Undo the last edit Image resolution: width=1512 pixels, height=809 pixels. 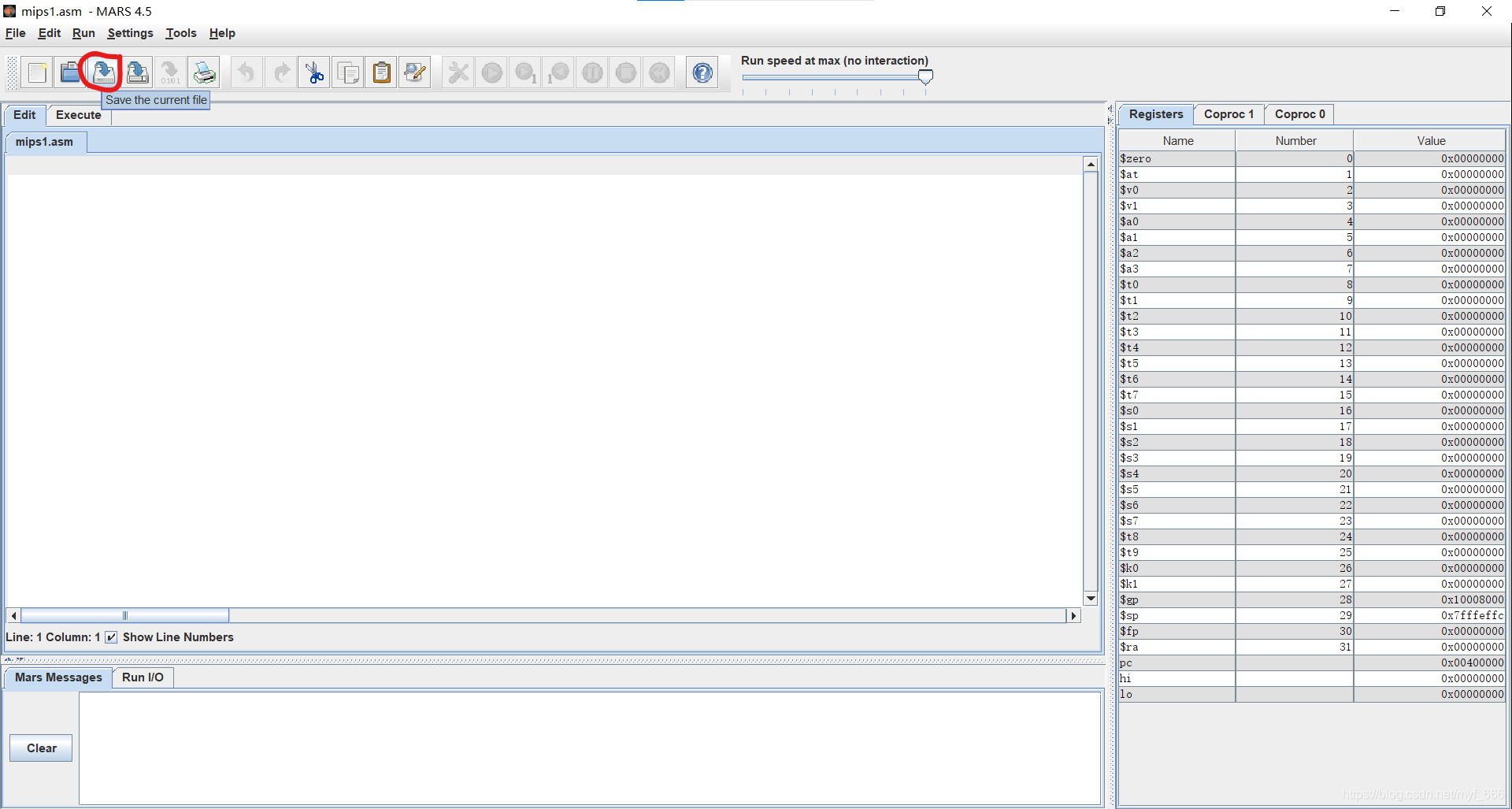click(246, 73)
